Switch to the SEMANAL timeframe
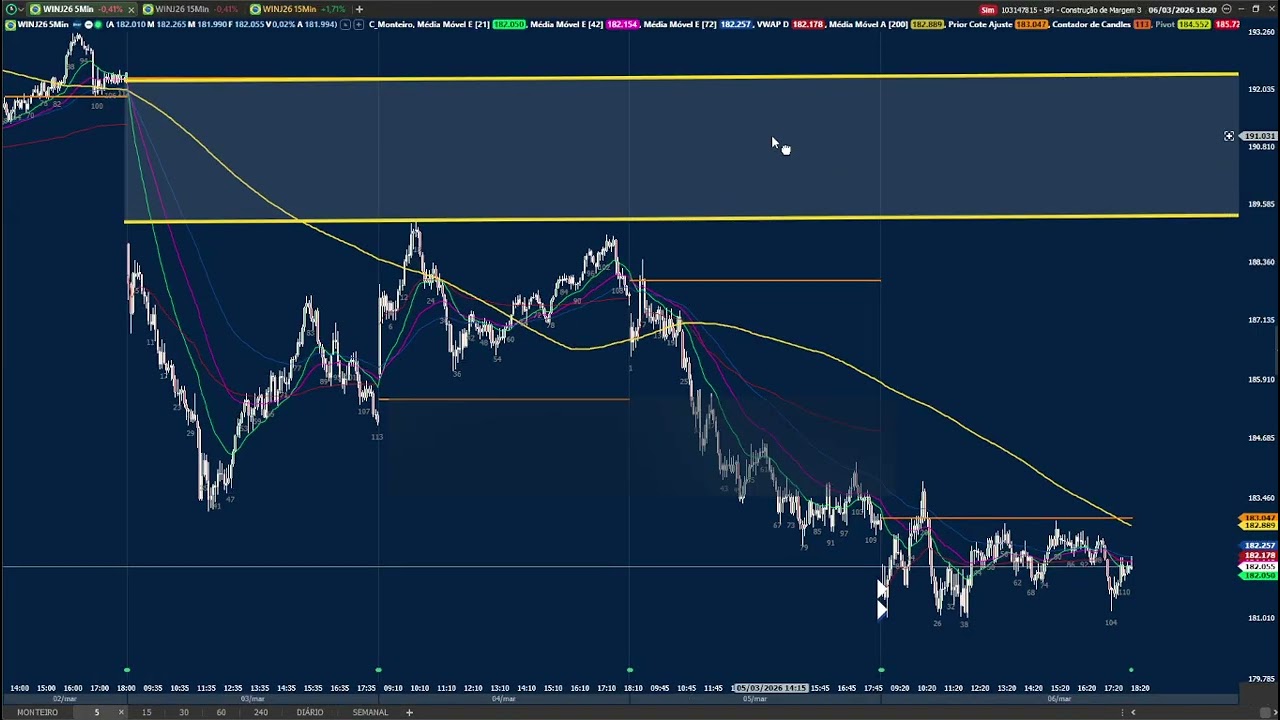The height and width of the screenshot is (720, 1280). 370,712
